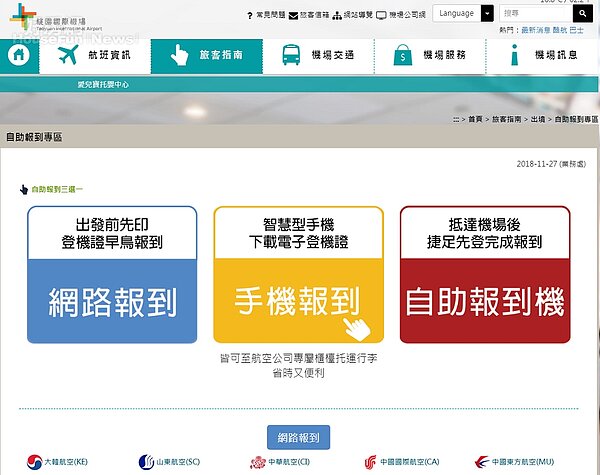Click 首頁 in the breadcrumb
600x475 pixels.
click(x=475, y=119)
